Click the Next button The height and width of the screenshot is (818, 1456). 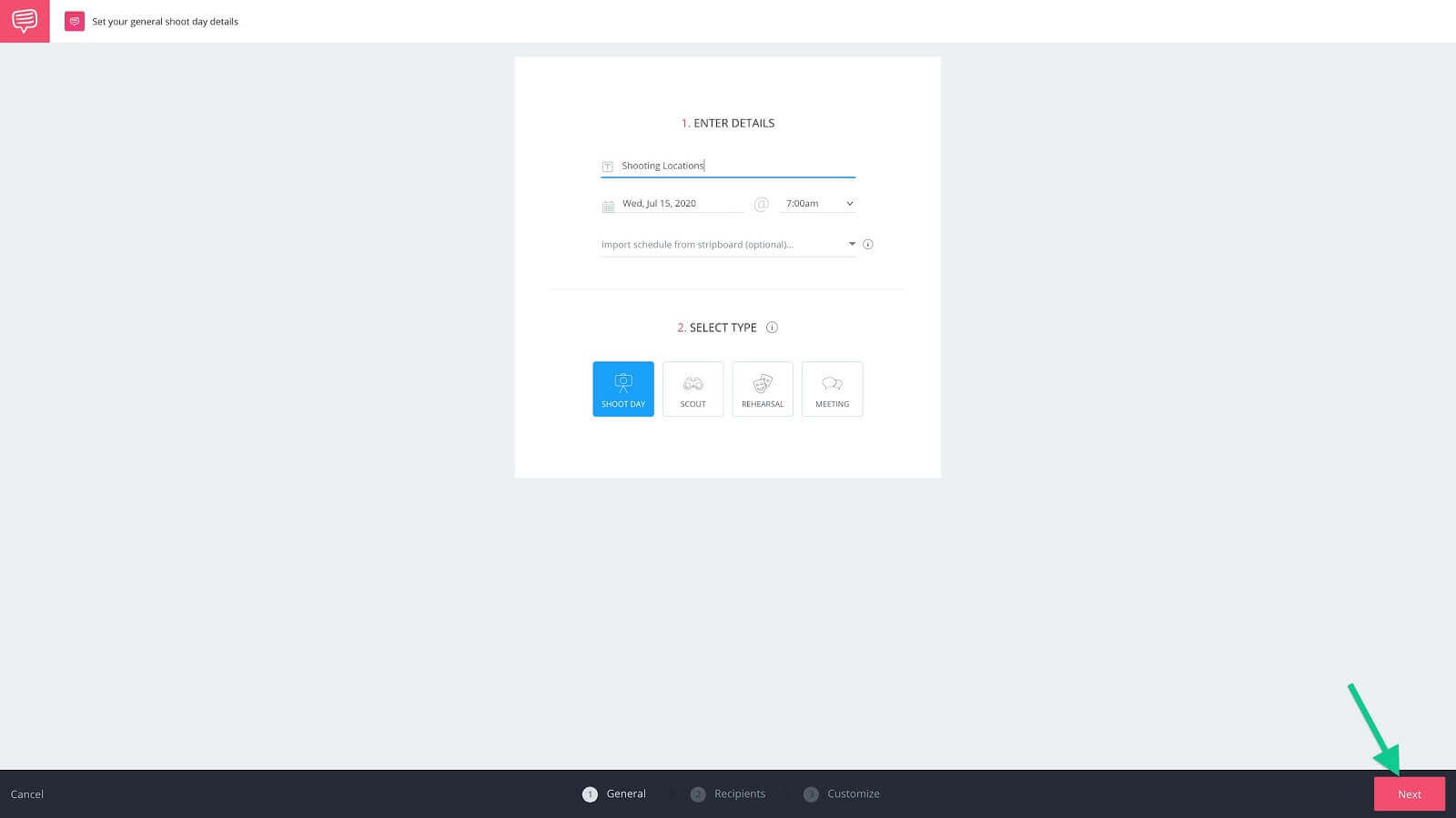1410,794
